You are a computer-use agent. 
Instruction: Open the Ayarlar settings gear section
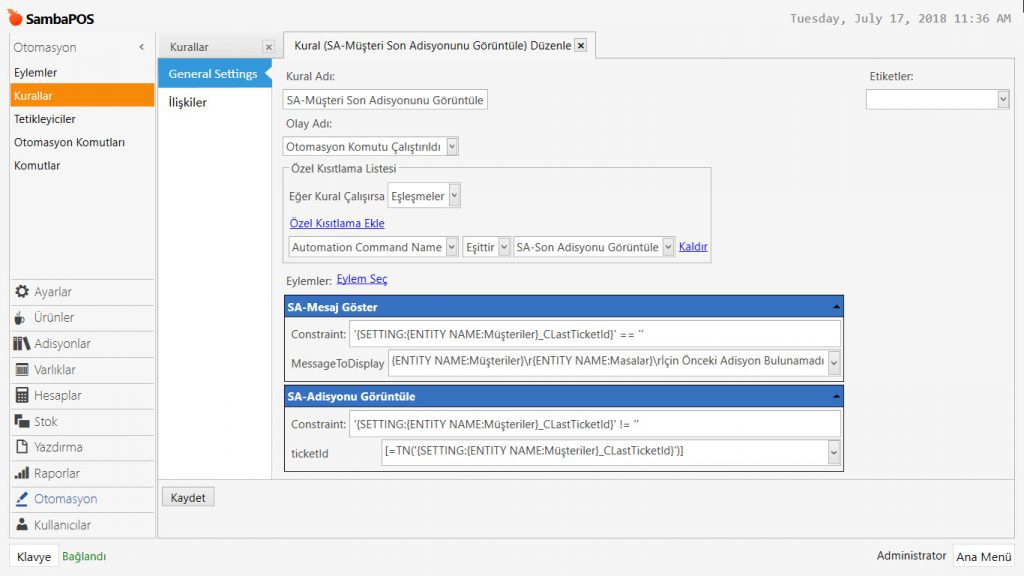pyautogui.click(x=52, y=292)
